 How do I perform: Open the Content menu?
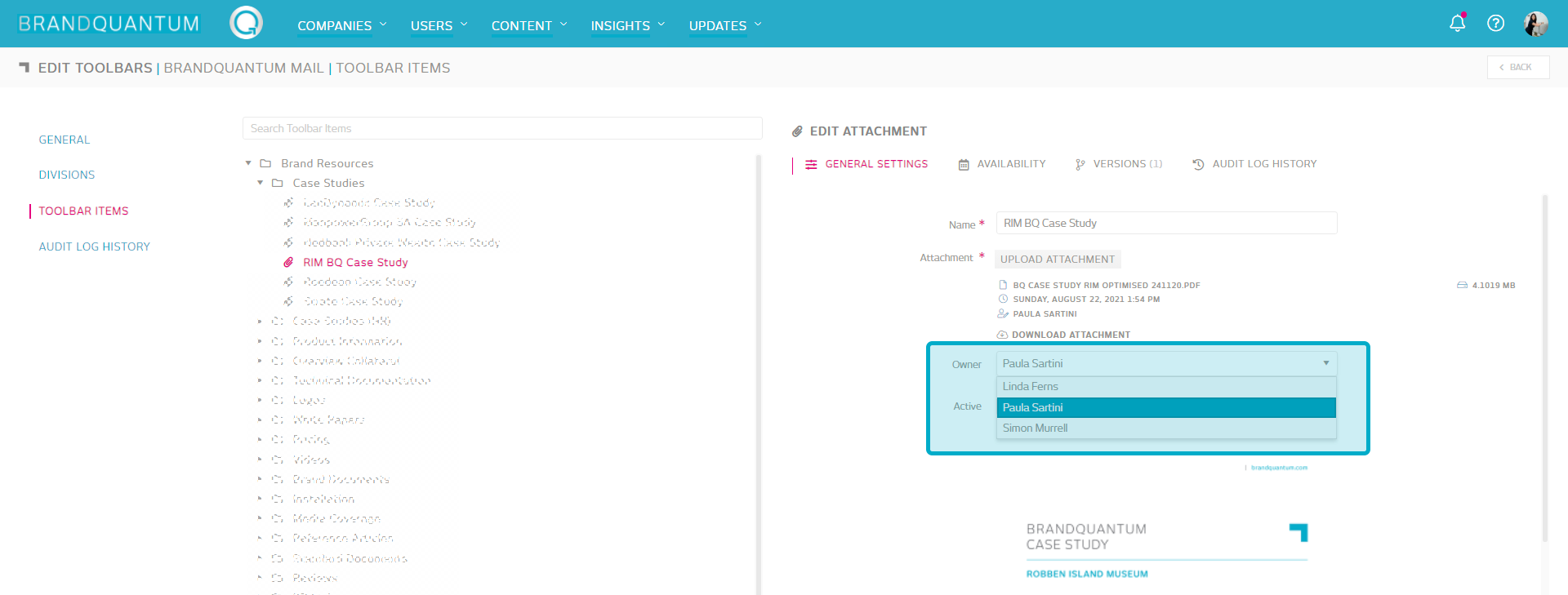click(529, 26)
